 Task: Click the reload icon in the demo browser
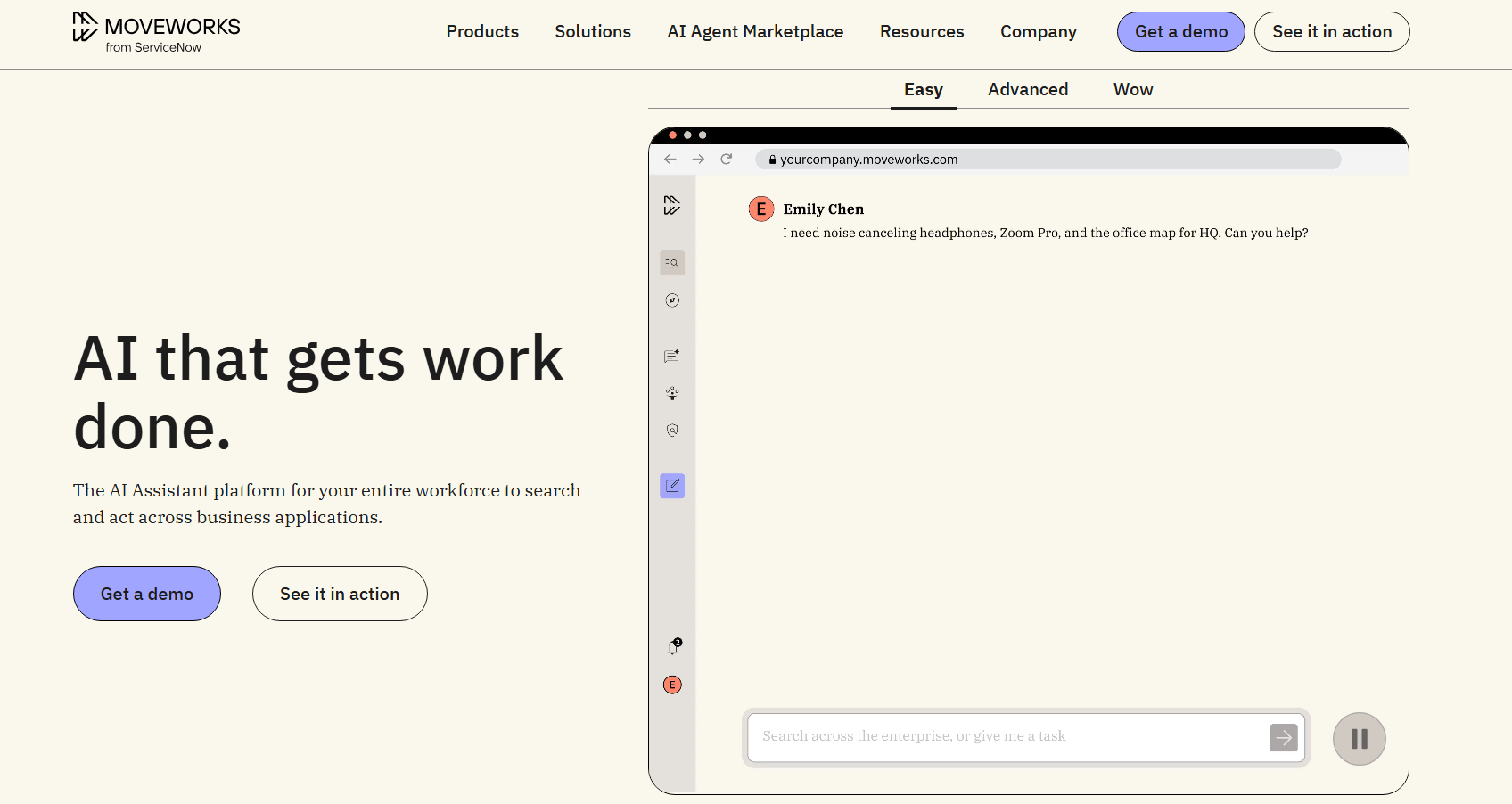point(727,160)
